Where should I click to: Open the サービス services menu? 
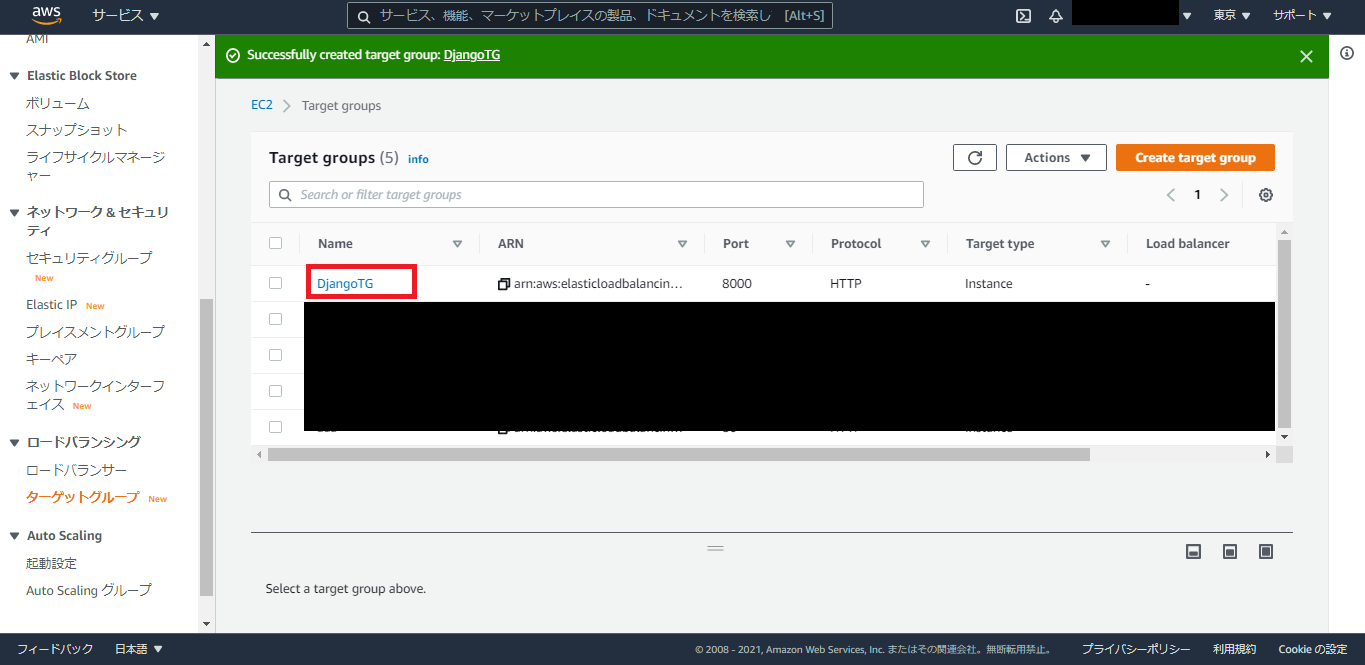(125, 16)
